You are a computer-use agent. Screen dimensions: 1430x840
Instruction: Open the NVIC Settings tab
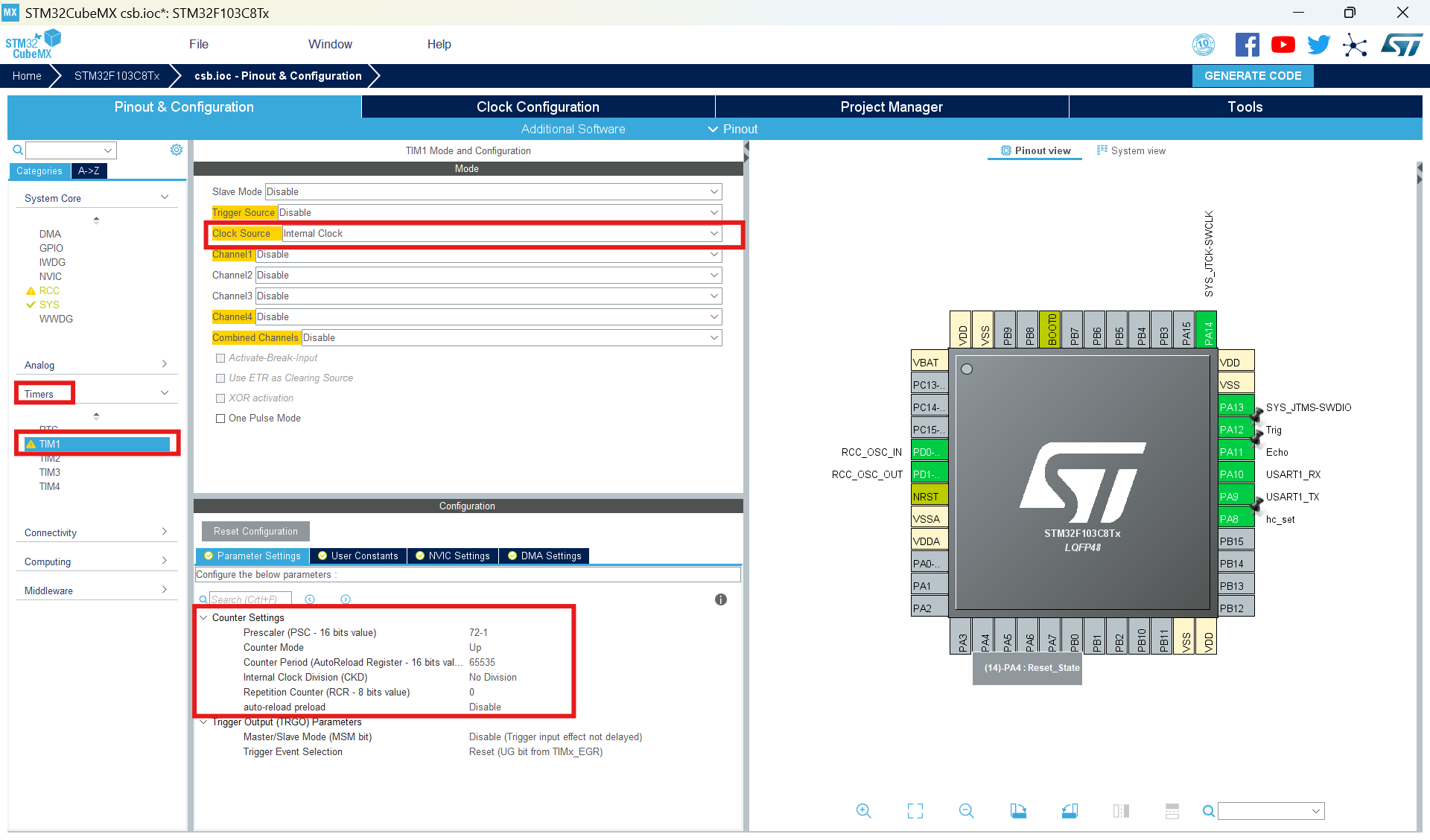(x=453, y=556)
